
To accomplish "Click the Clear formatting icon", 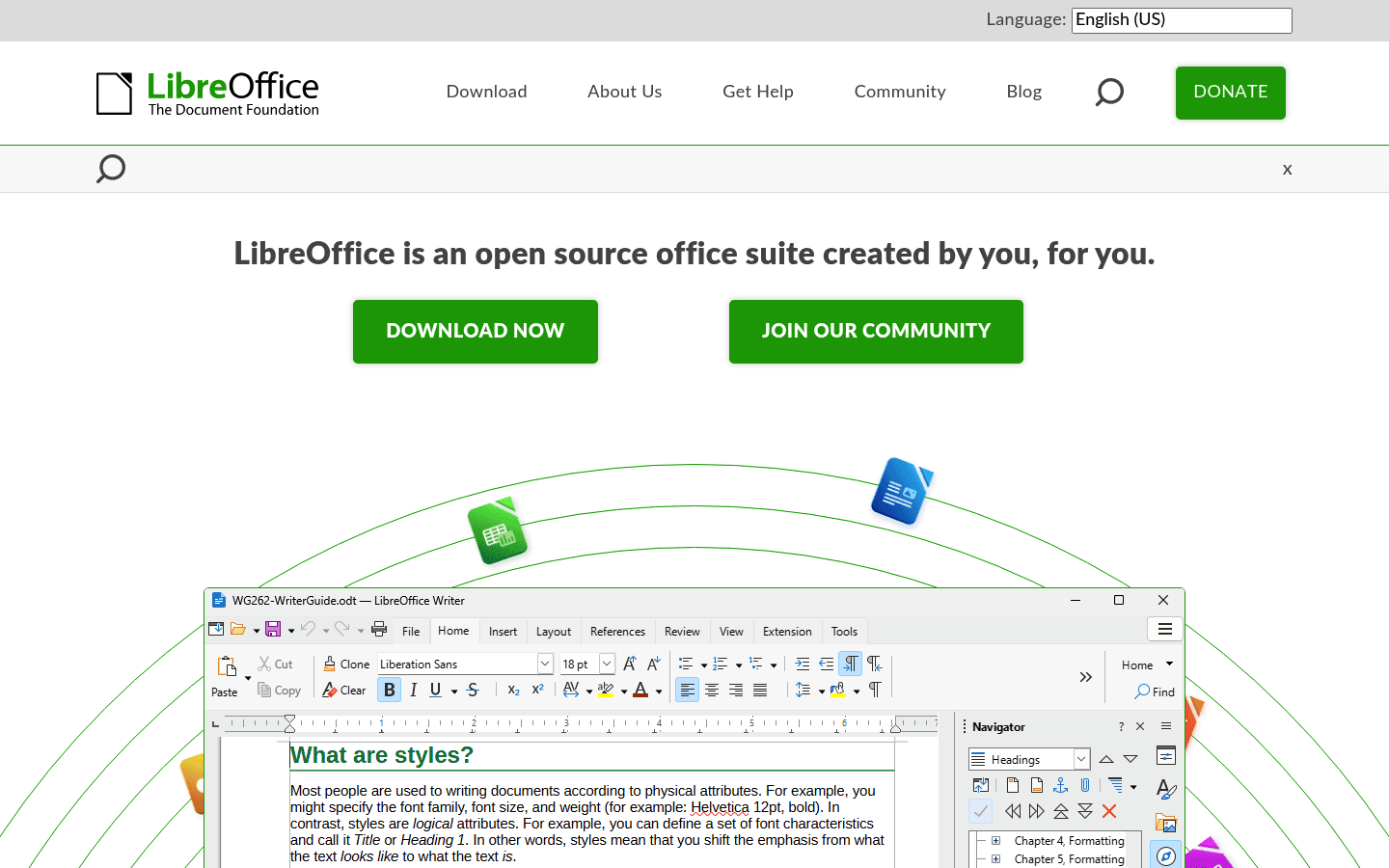I will 330,690.
